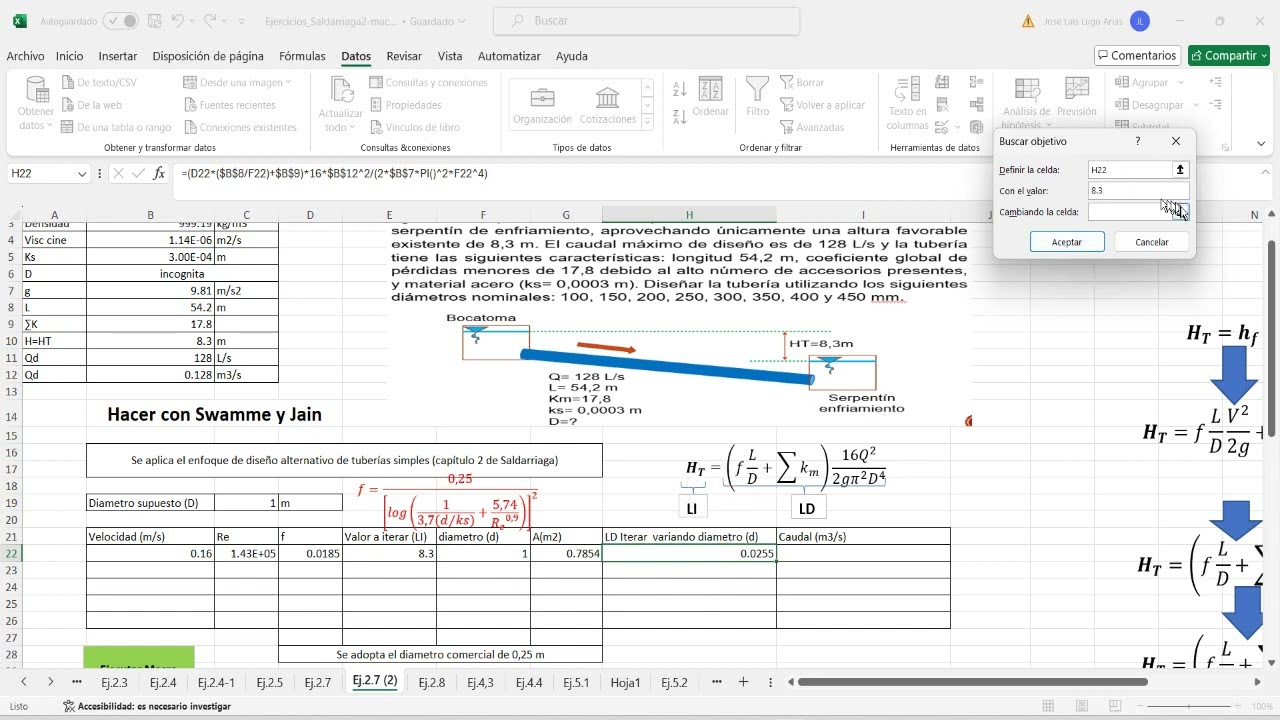Click the Buscar objetivo help question mark
Screen dimensions: 1280x720
(1138, 141)
